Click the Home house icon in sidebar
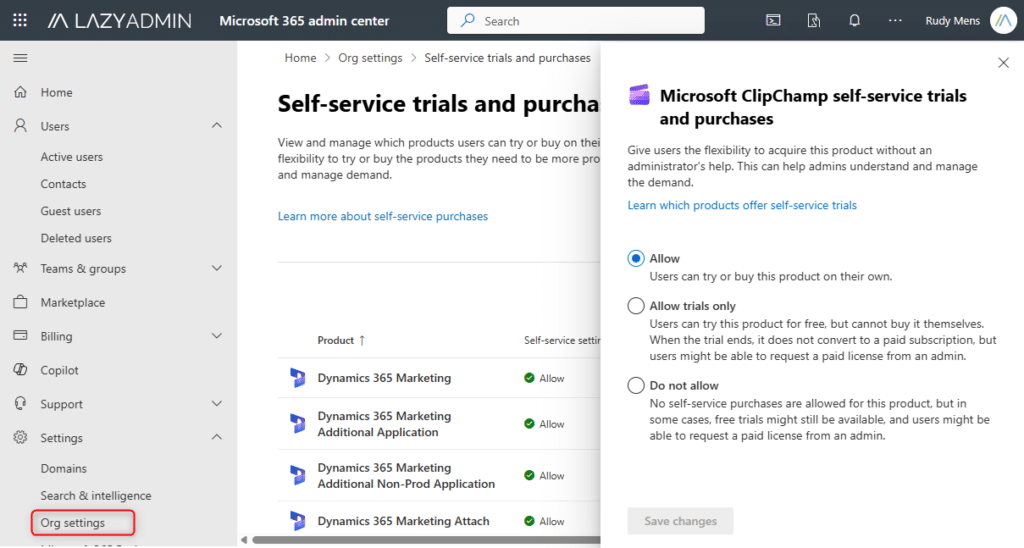This screenshot has height=548, width=1024. coord(20,92)
